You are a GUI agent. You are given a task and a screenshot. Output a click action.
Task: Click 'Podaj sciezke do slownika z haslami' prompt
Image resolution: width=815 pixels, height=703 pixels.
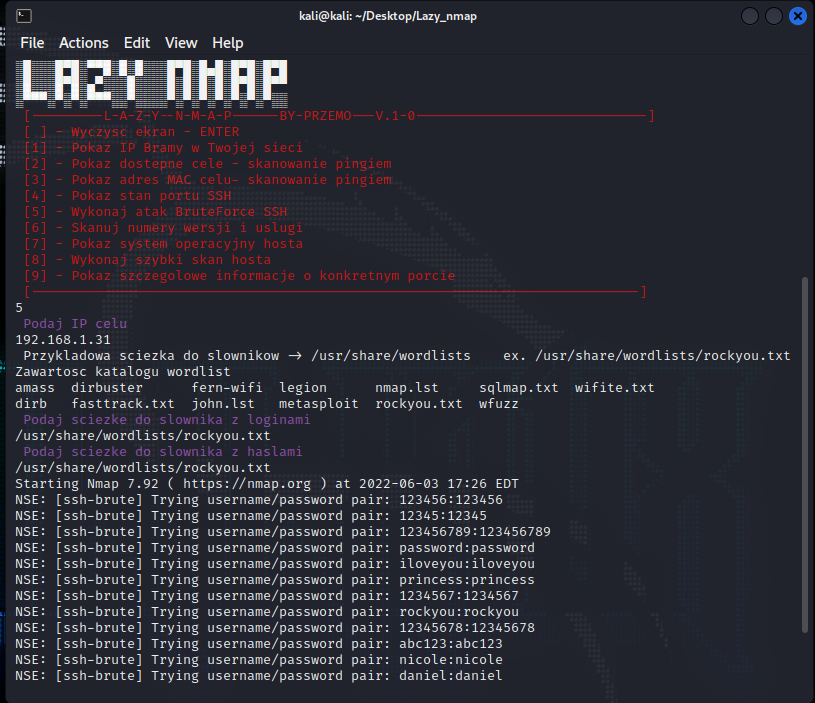pyautogui.click(x=163, y=452)
